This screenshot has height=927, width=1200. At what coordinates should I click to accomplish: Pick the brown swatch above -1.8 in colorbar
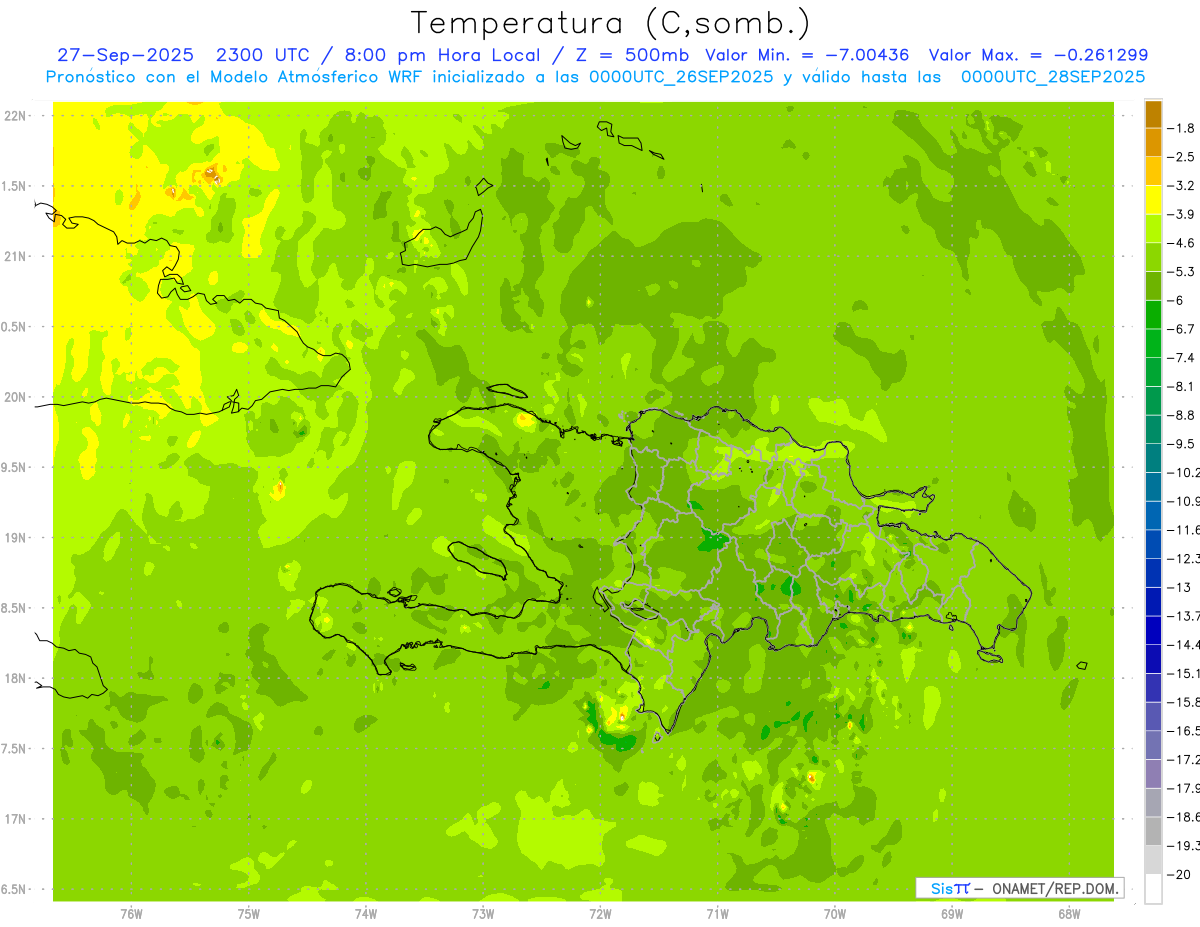(x=1153, y=114)
